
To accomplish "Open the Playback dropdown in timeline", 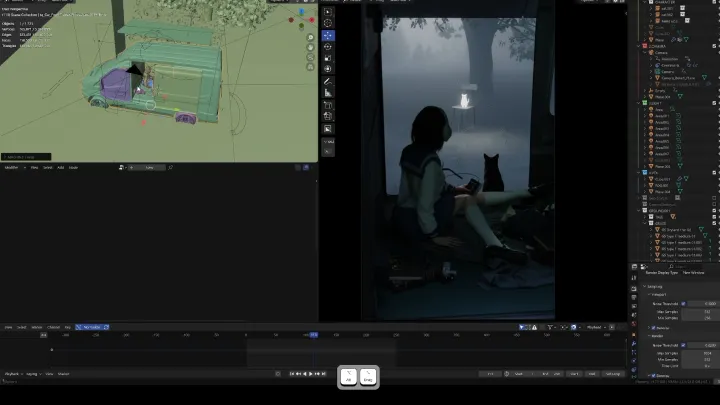I will [13, 374].
